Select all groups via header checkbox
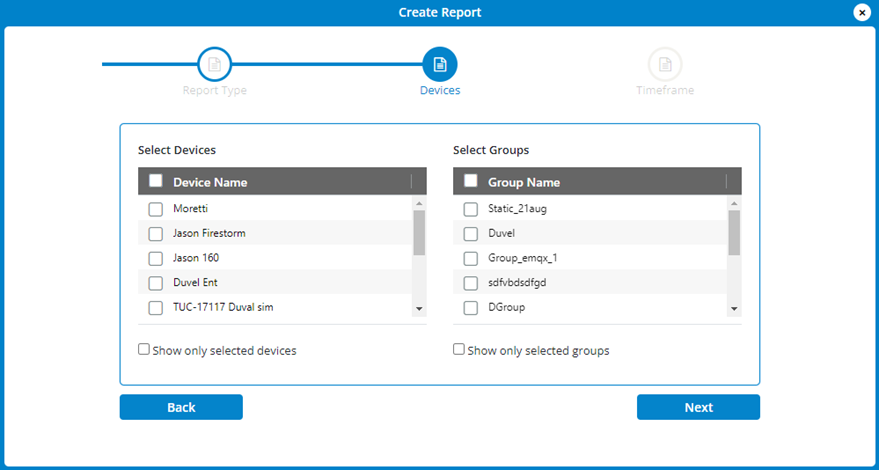The image size is (879, 470). click(470, 181)
